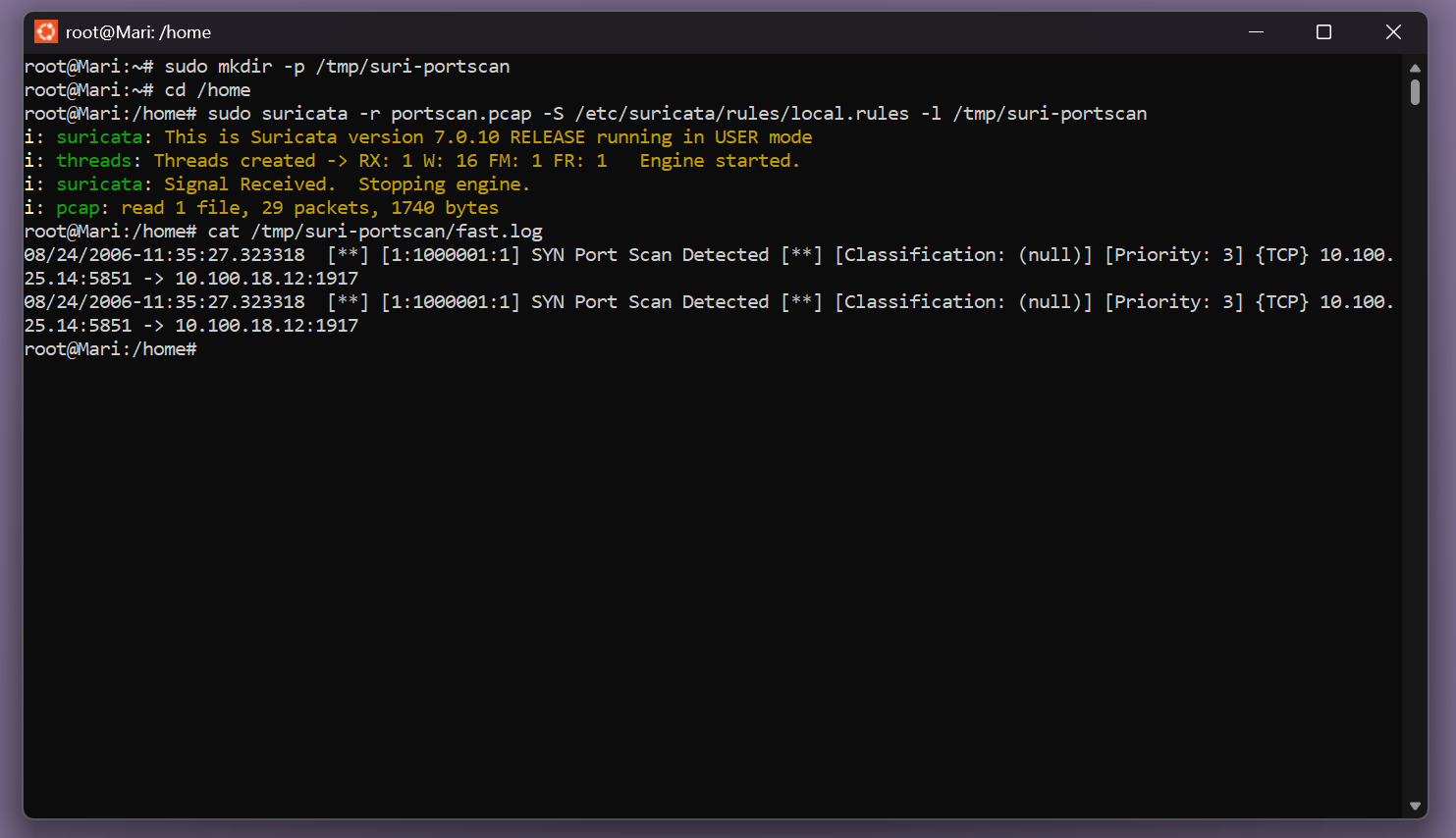The height and width of the screenshot is (838, 1456).
Task: Close the root@Mari terminal window
Action: [1393, 32]
